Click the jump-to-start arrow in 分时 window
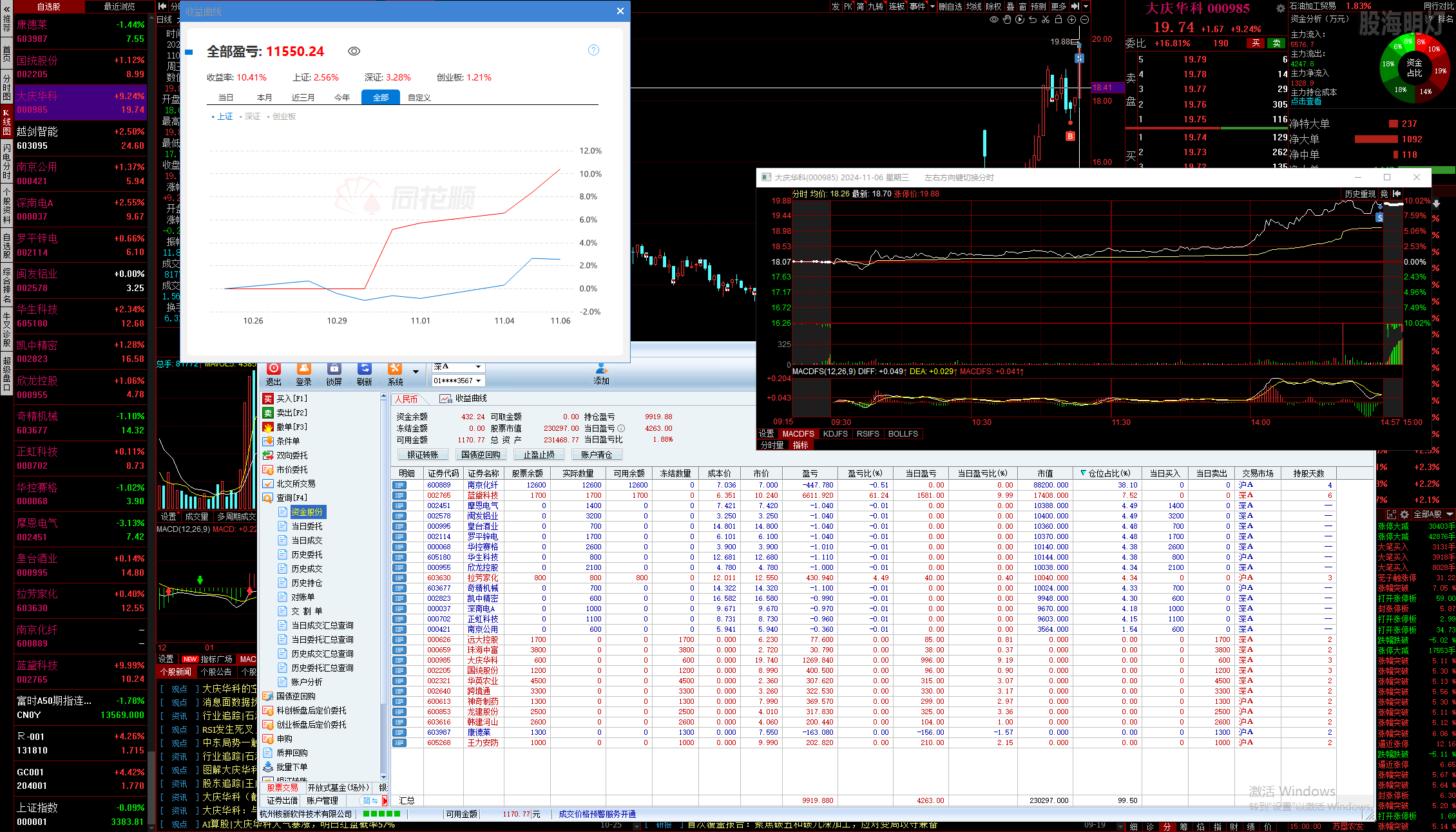This screenshot has height=832, width=1456. [1397, 194]
